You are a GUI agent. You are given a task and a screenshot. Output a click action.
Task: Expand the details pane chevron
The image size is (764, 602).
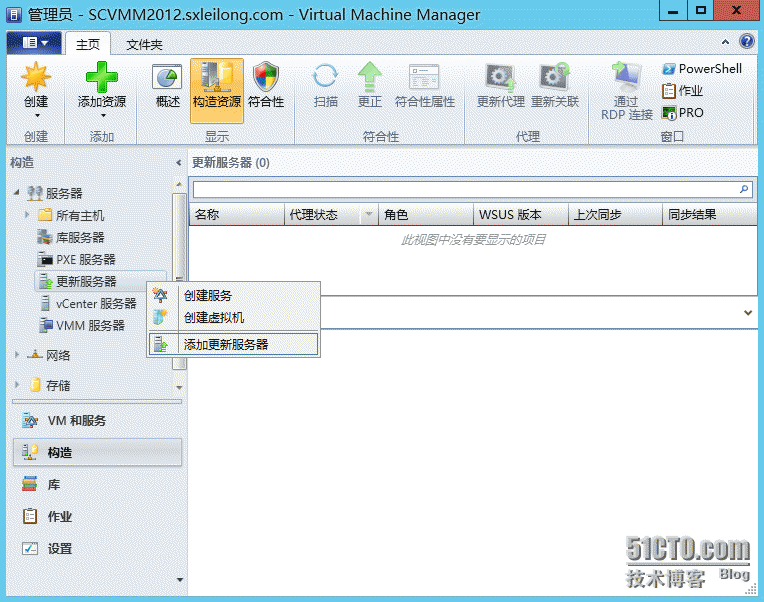pos(748,313)
